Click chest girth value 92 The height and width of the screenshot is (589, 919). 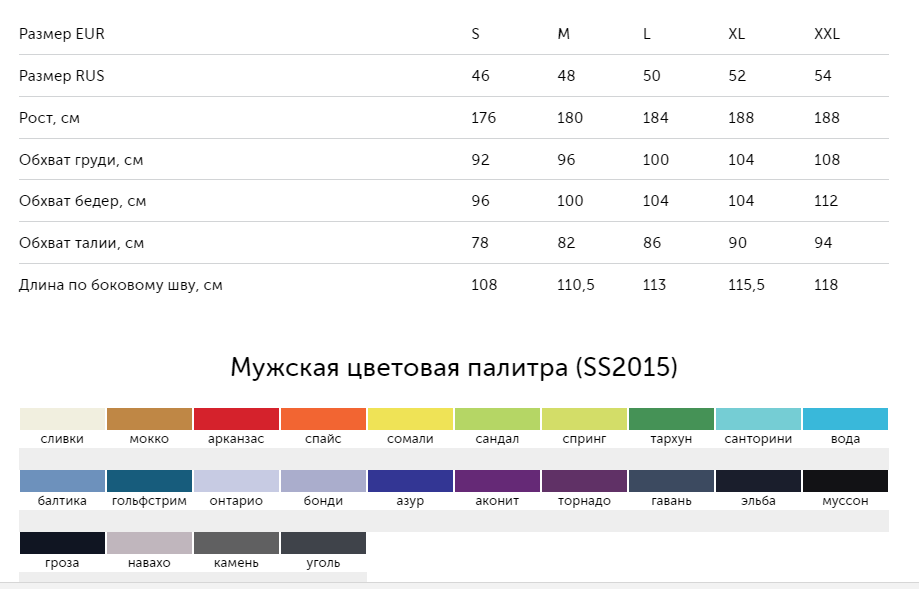coord(480,160)
